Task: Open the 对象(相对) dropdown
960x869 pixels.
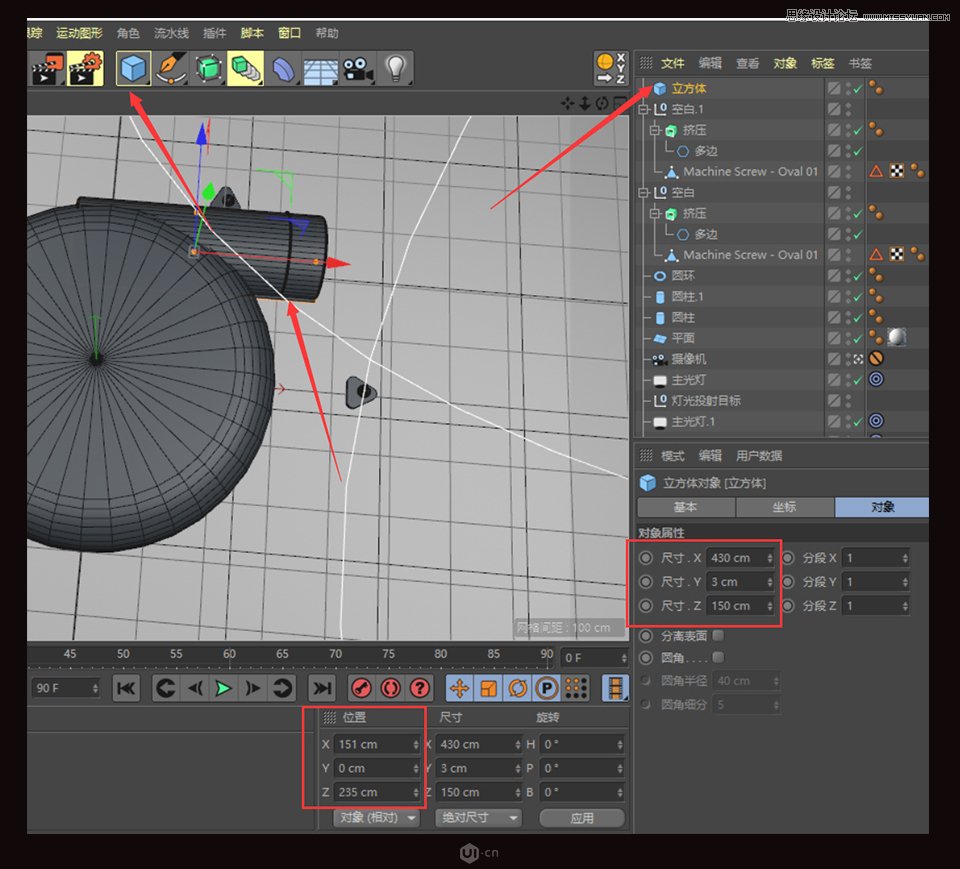Action: tap(375, 817)
